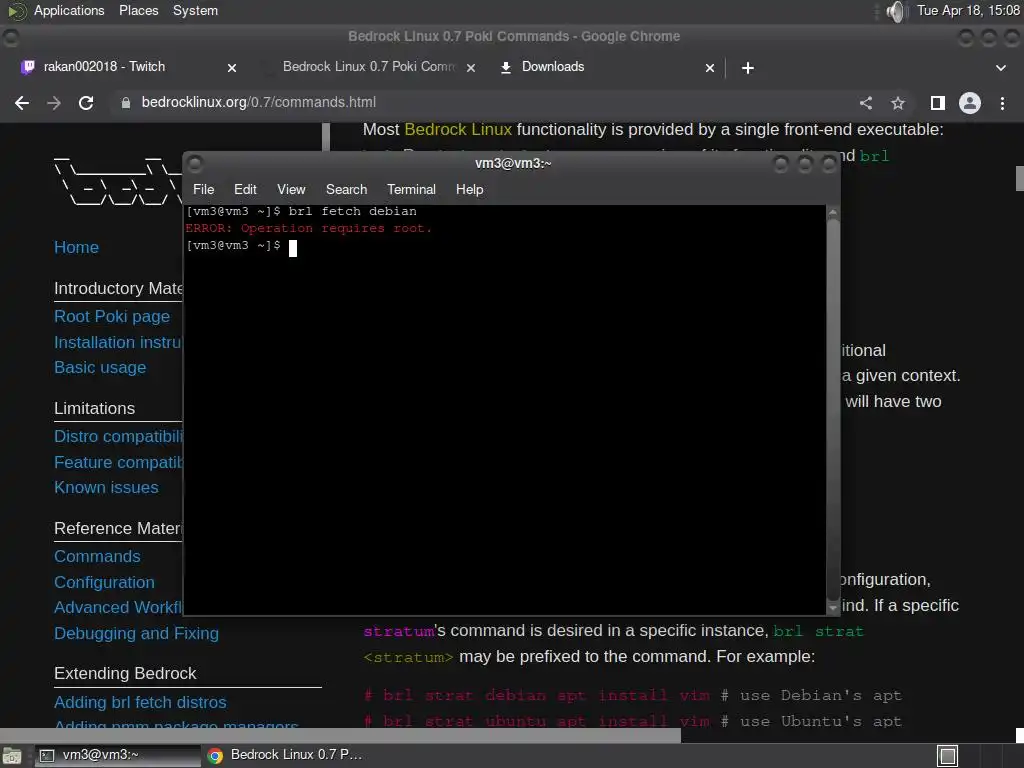1024x768 pixels.
Task: Open Adding brl fetch distros link
Action: point(140,703)
